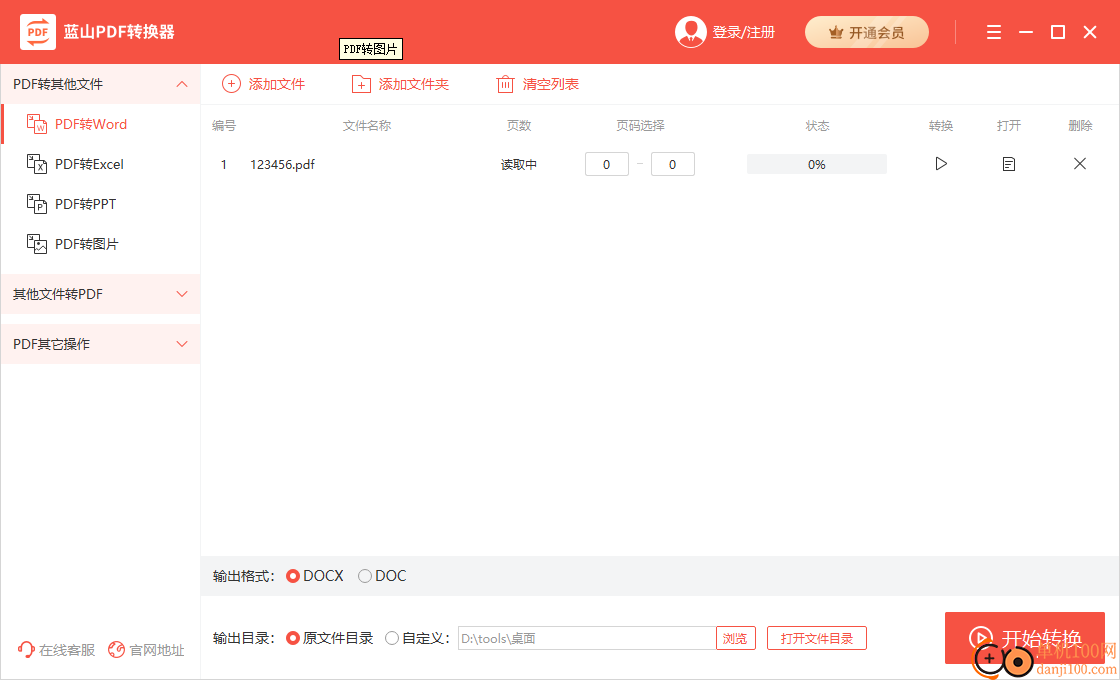Click 登录/注册 link
The height and width of the screenshot is (680, 1120).
[744, 33]
